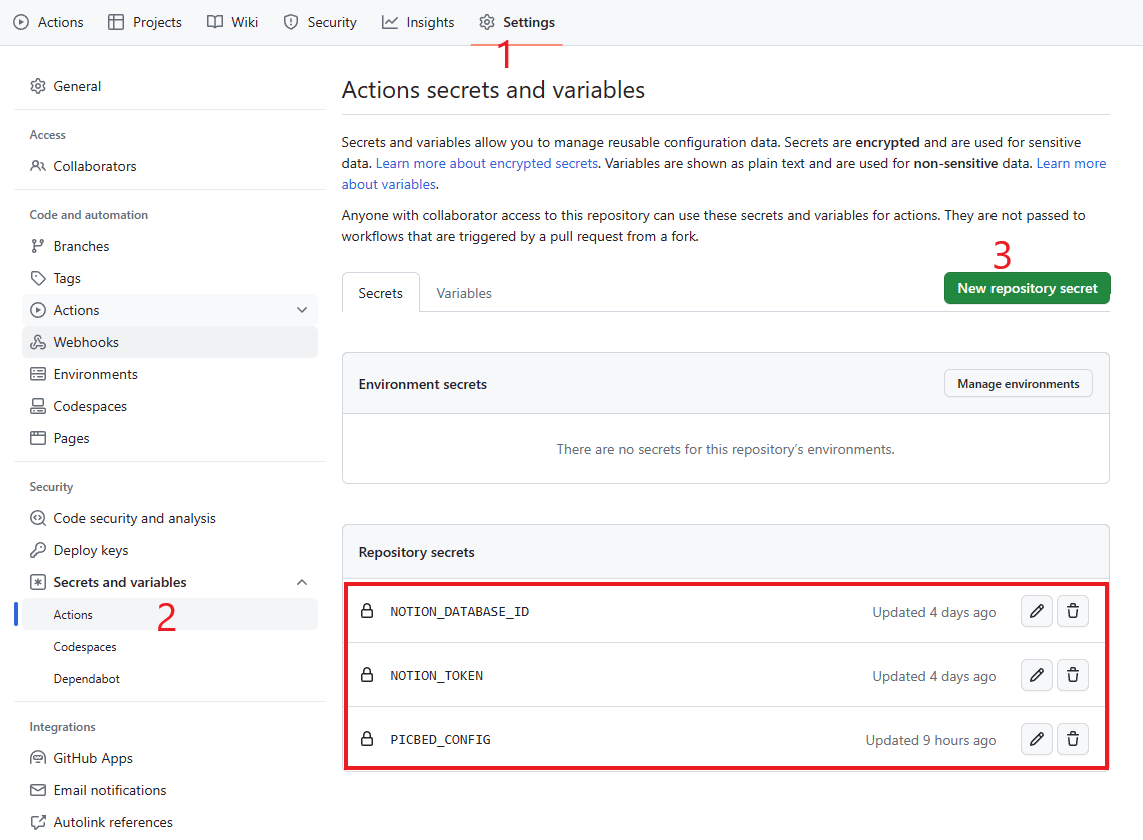Collapse Secrets and variables chevron
This screenshot has height=840, width=1143.
302,582
